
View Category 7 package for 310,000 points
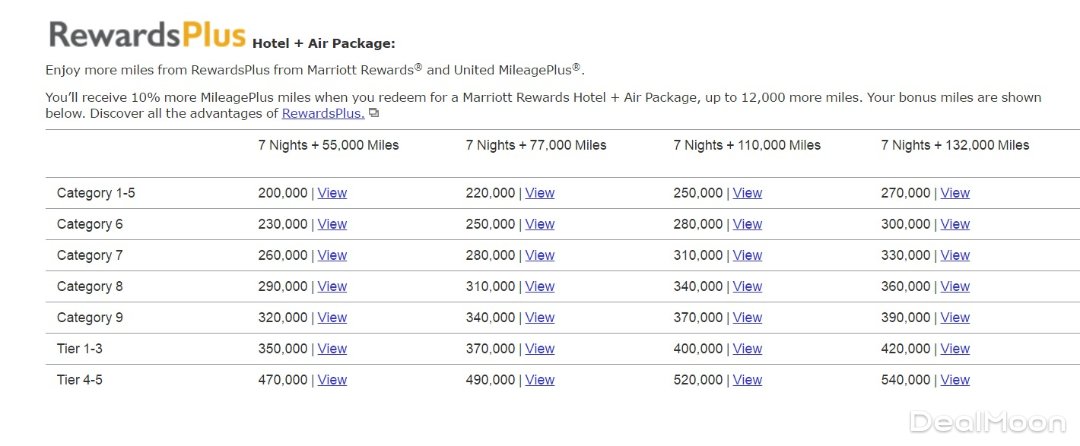point(747,255)
